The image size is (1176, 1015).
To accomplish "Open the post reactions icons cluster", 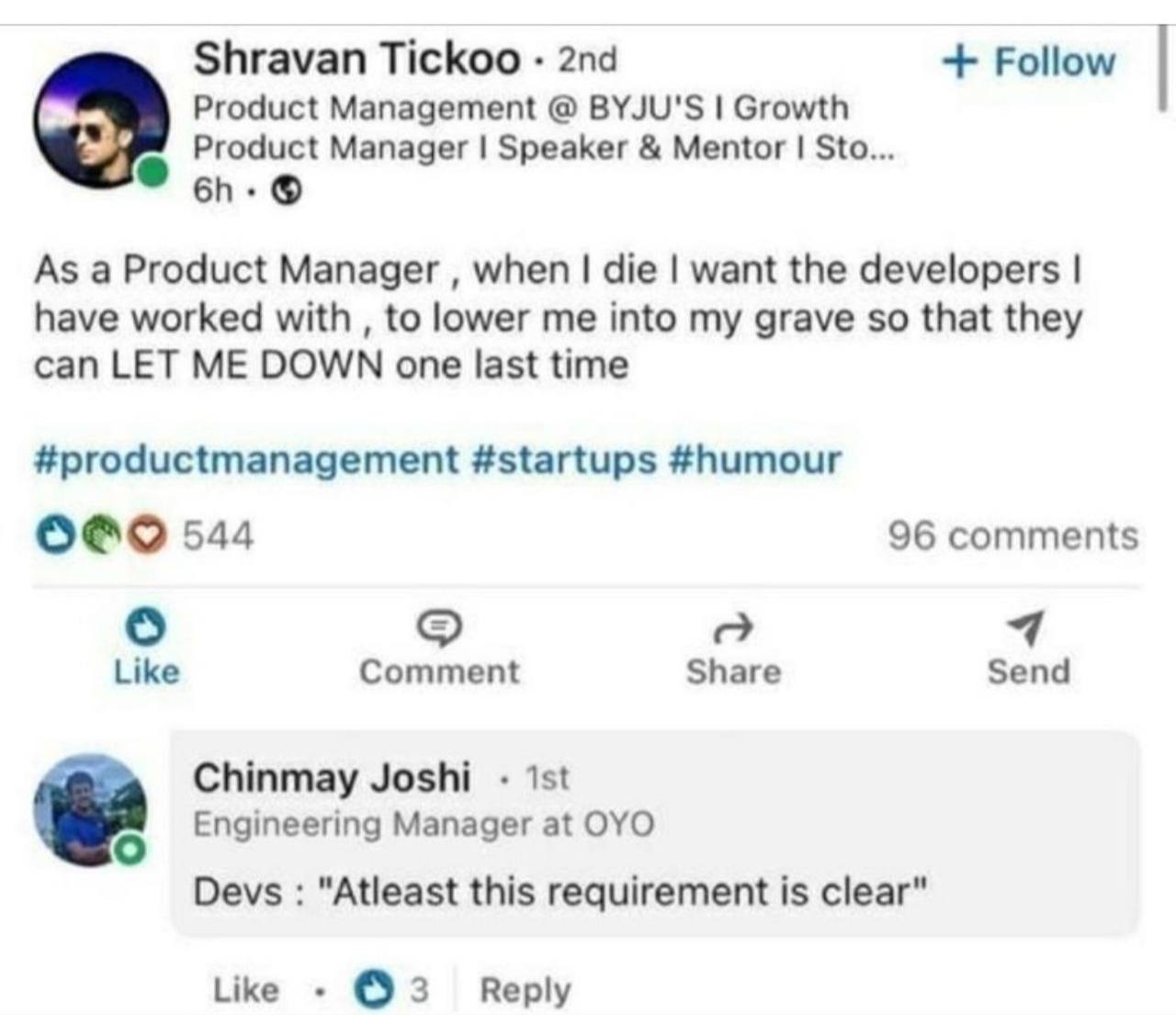I will click(x=99, y=535).
